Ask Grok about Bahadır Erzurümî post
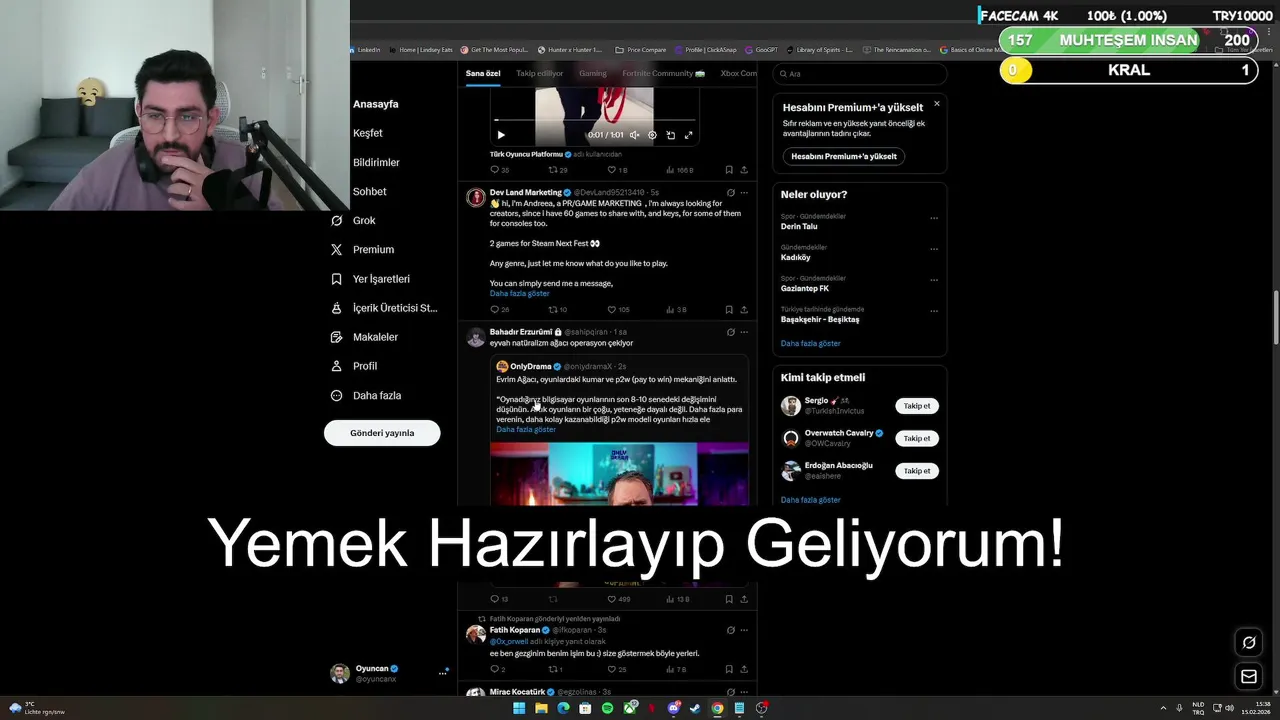The image size is (1280, 720). pyautogui.click(x=730, y=332)
